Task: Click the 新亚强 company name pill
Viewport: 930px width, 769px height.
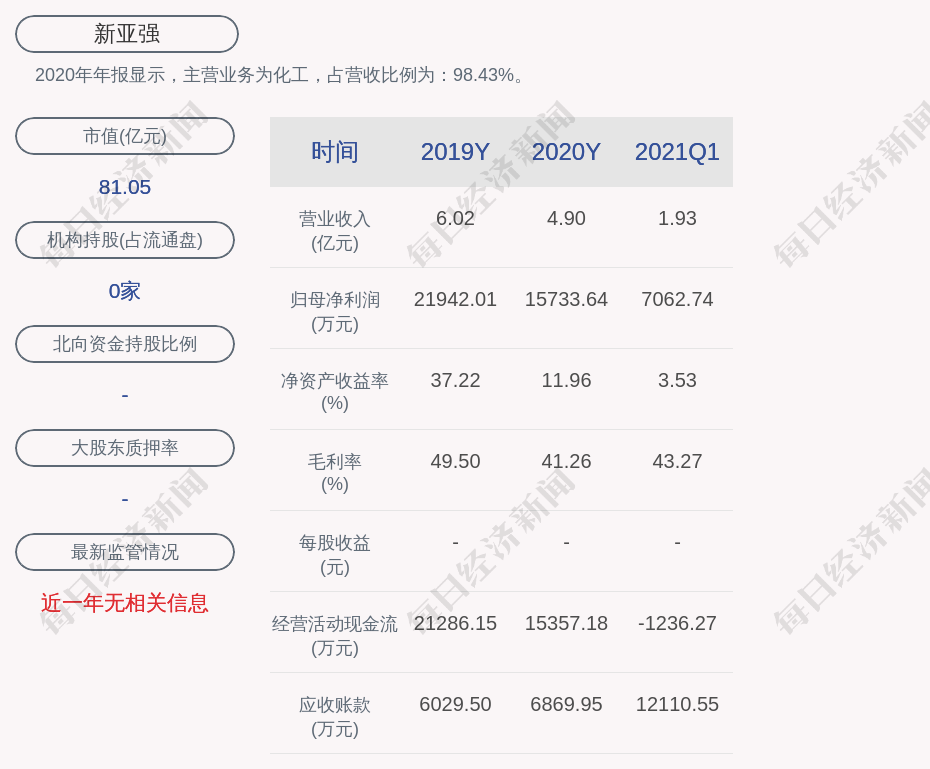Action: [x=127, y=34]
